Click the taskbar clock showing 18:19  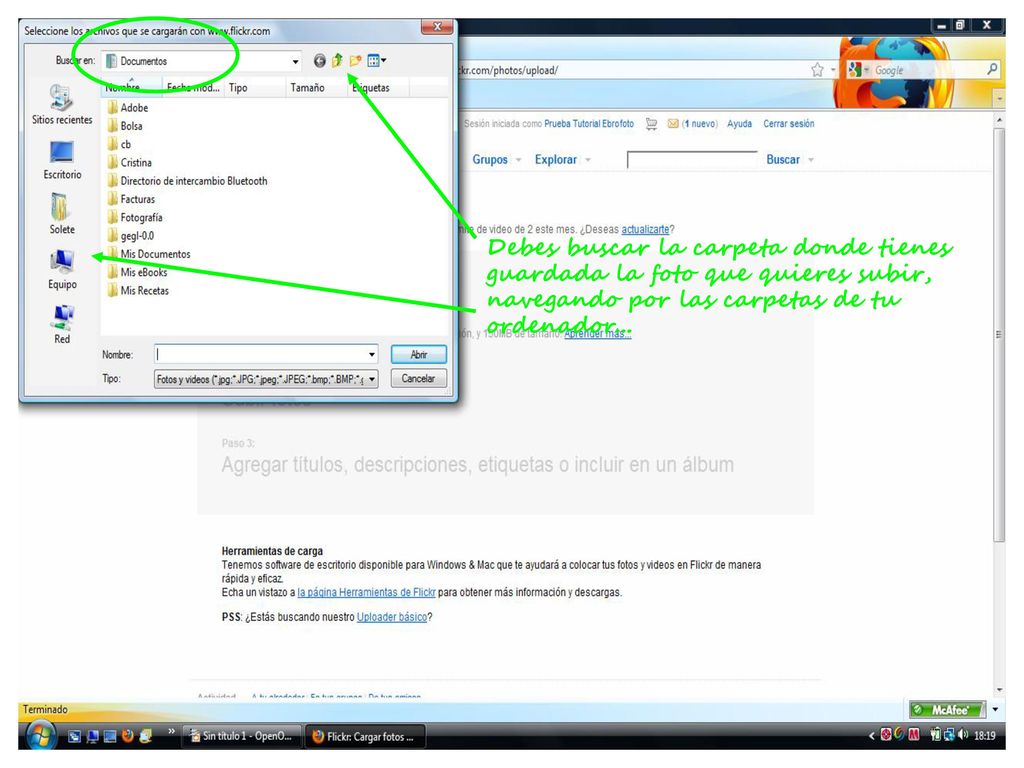pos(985,736)
